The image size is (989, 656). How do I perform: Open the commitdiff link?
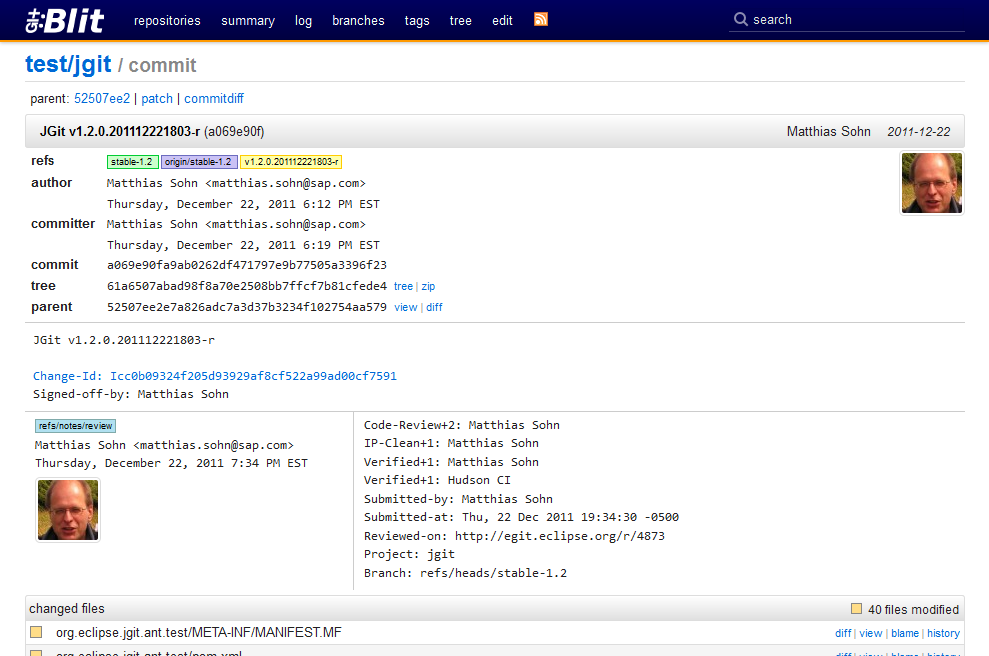click(x=214, y=98)
